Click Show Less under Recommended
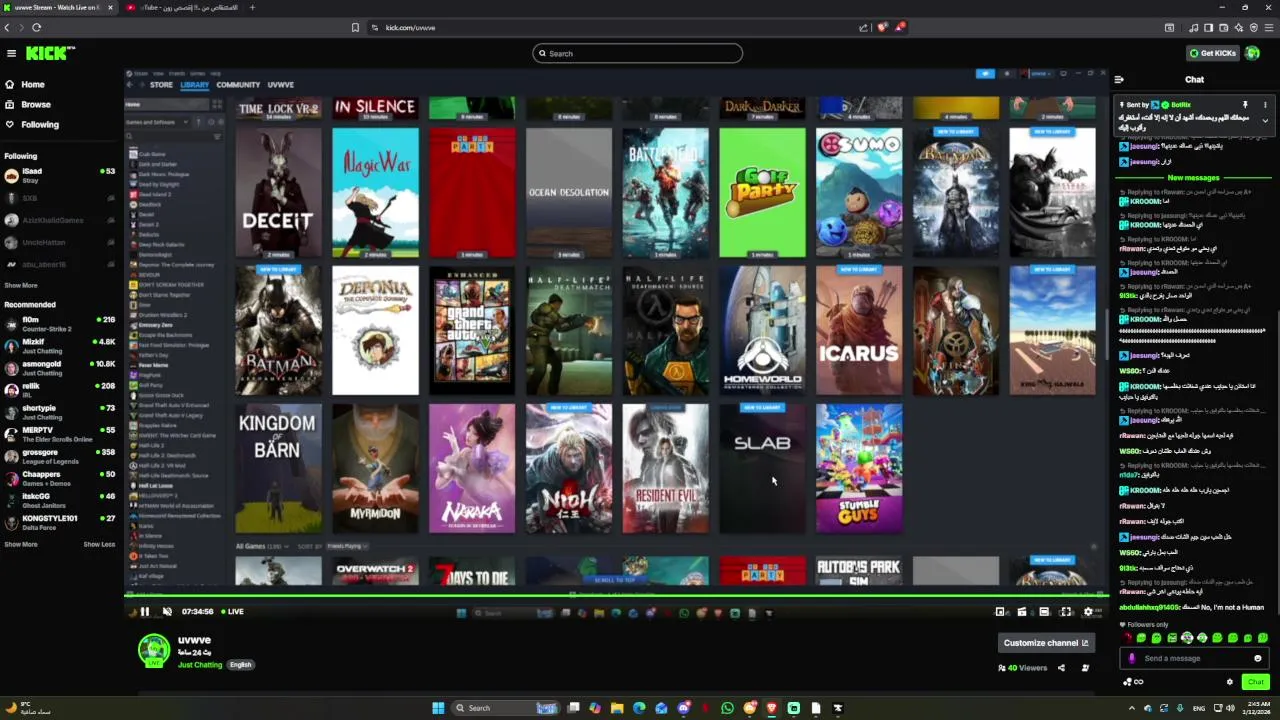Image resolution: width=1280 pixels, height=720 pixels. (99, 544)
